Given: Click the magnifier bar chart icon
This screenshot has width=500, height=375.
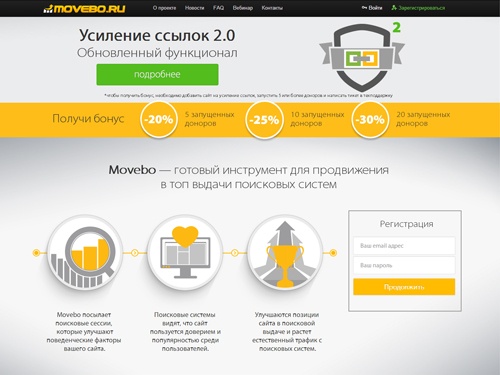Looking at the screenshot, I should [84, 253].
